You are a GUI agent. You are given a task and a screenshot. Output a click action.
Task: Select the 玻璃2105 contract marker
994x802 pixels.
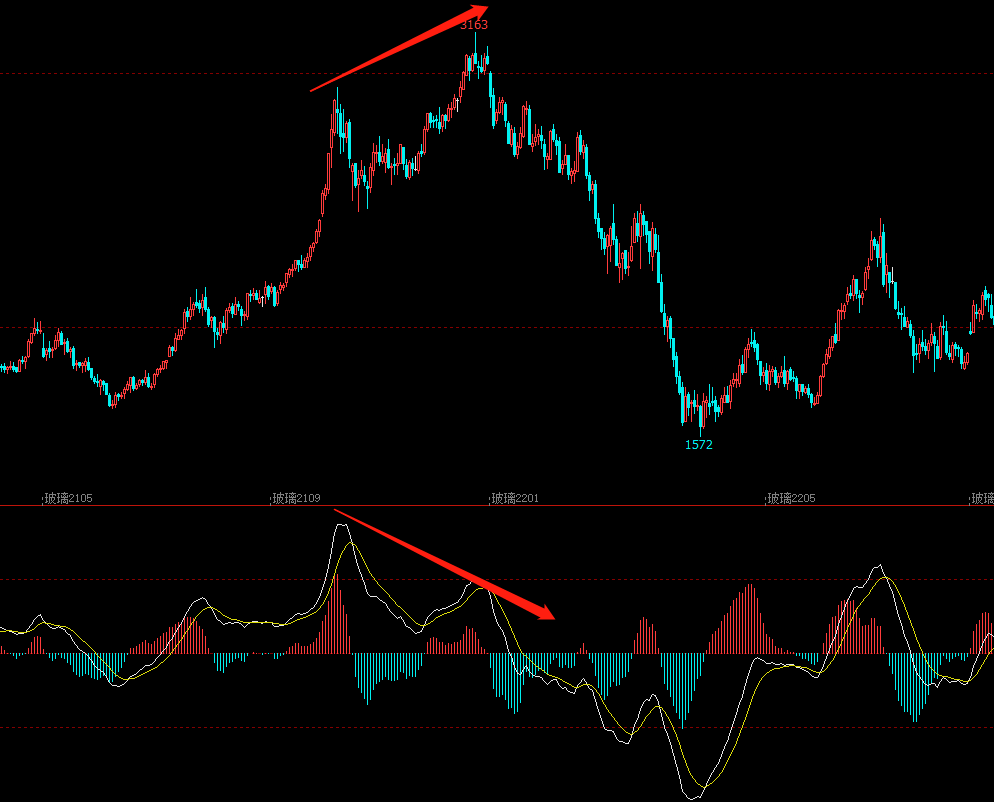pos(67,498)
